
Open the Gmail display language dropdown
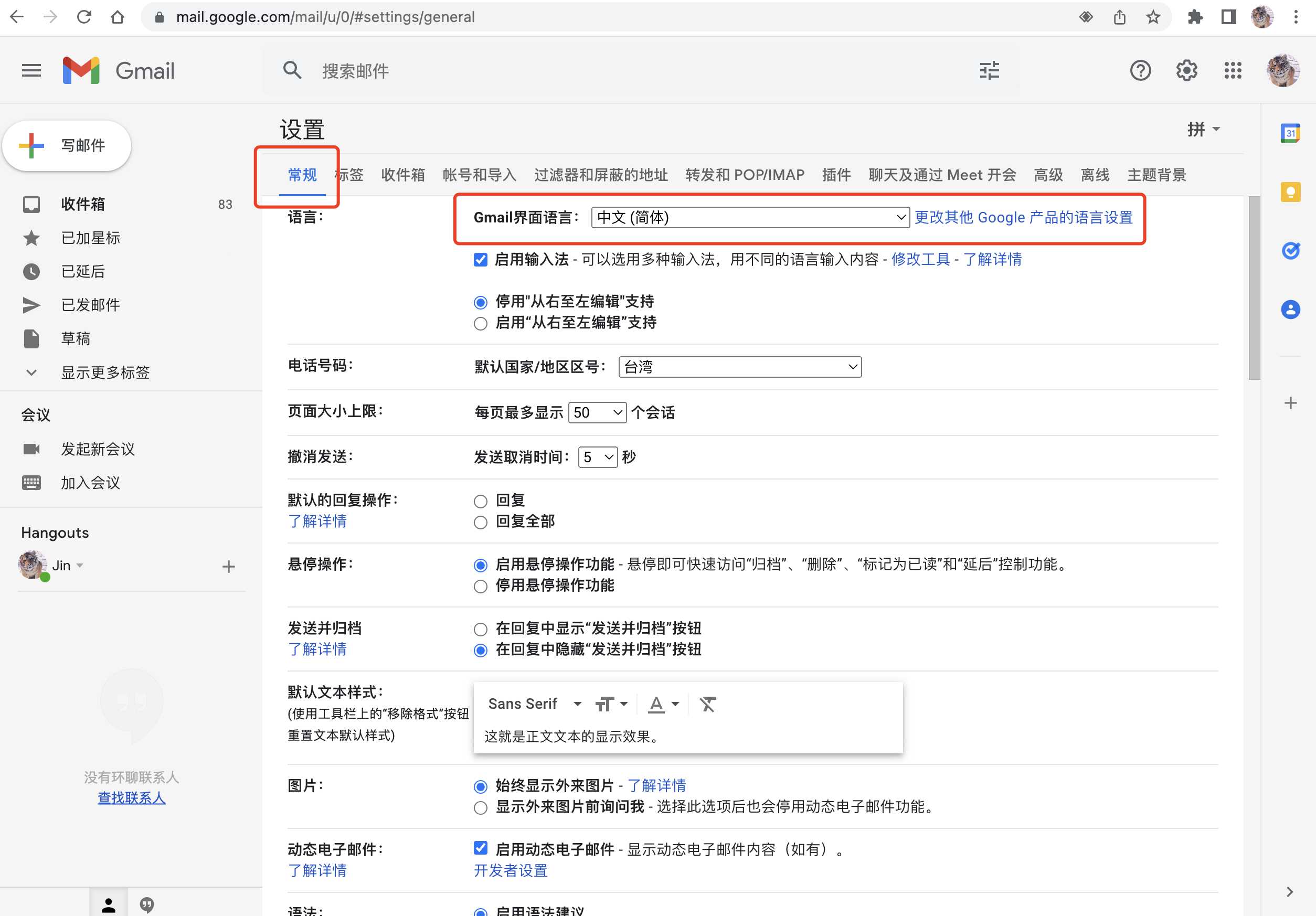coord(750,217)
